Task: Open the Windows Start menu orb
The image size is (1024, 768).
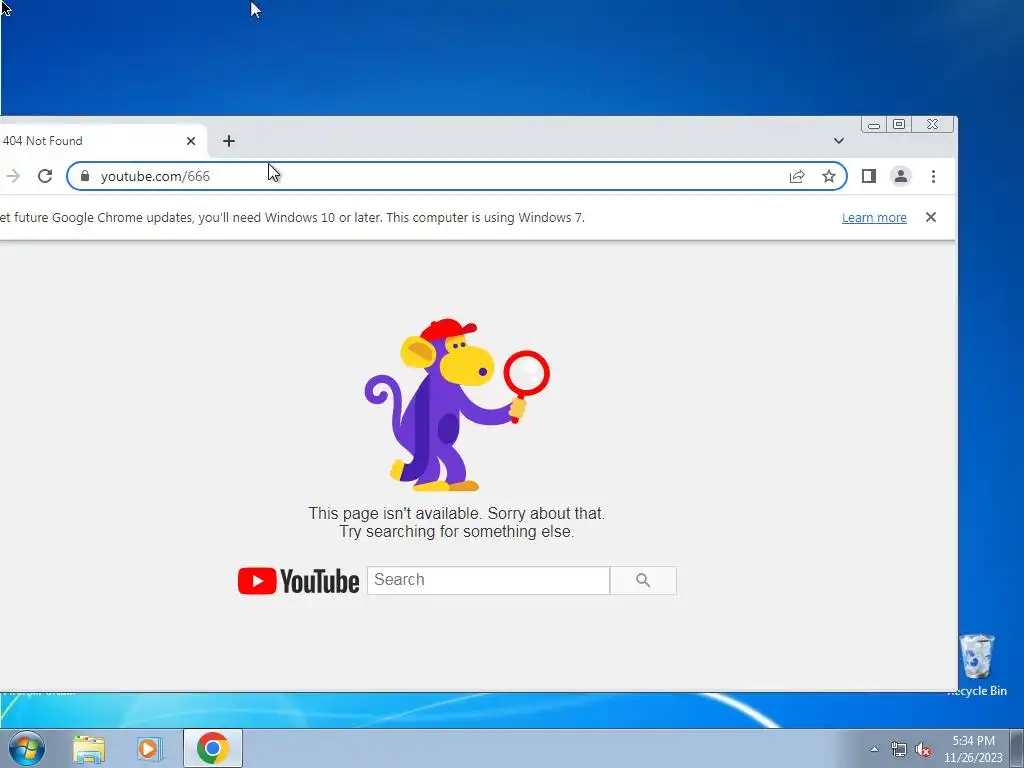Action: pos(27,748)
